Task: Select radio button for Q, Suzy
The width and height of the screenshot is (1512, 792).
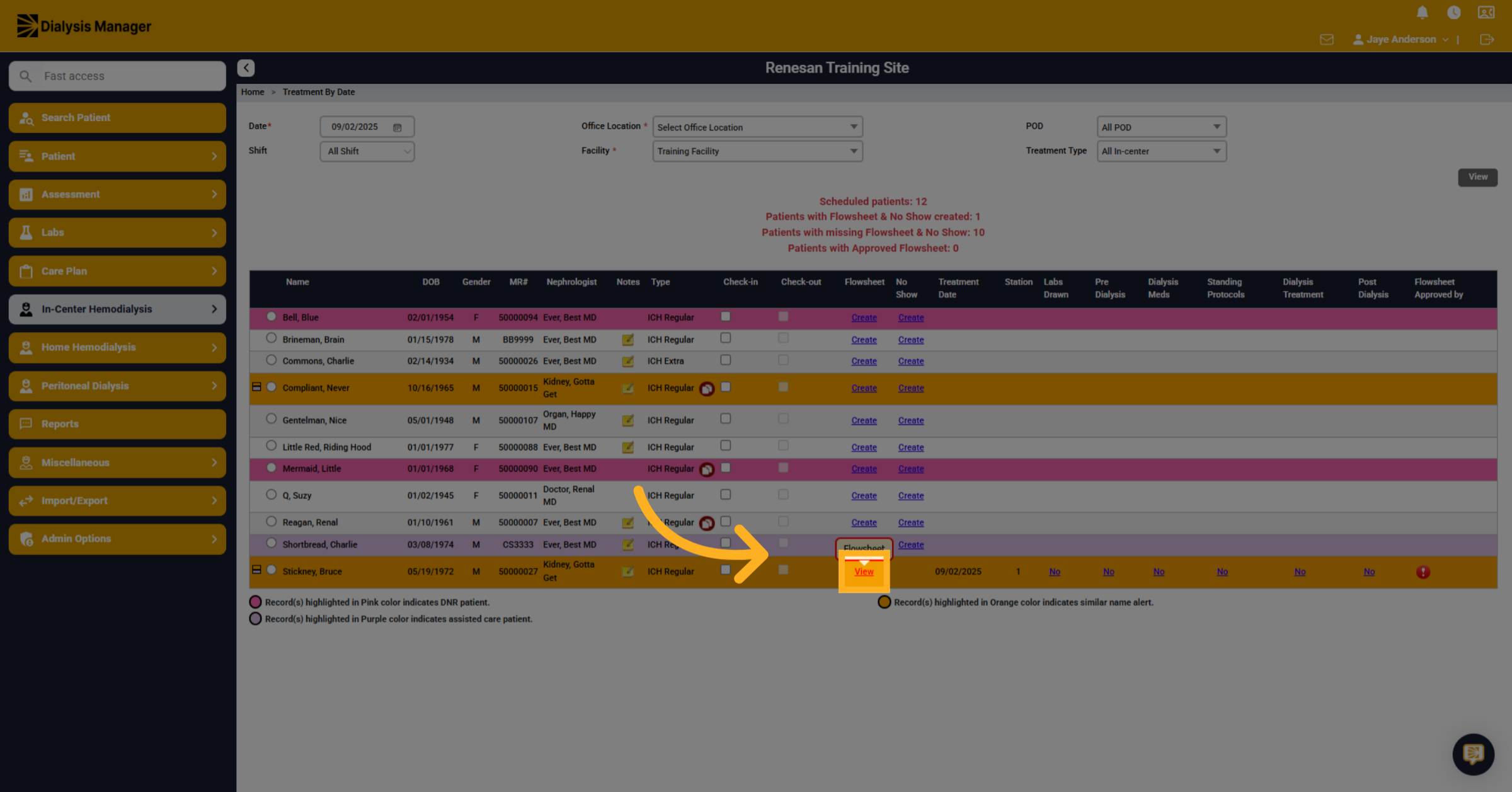Action: [x=271, y=495]
